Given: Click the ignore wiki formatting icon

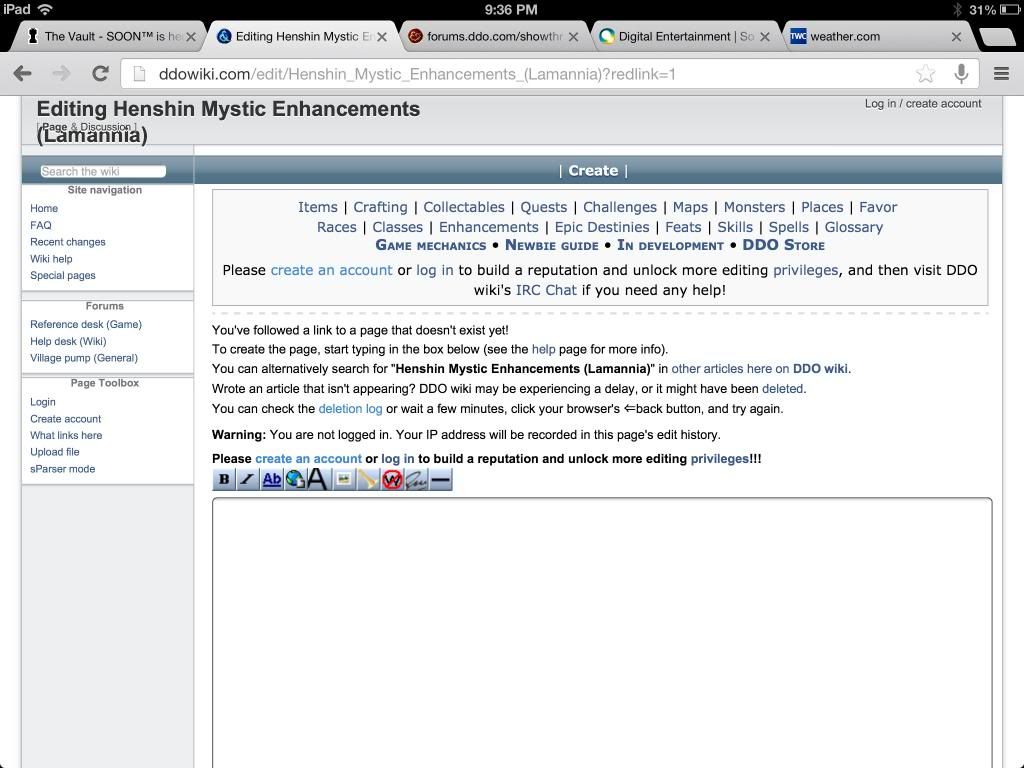Looking at the screenshot, I should pyautogui.click(x=392, y=480).
